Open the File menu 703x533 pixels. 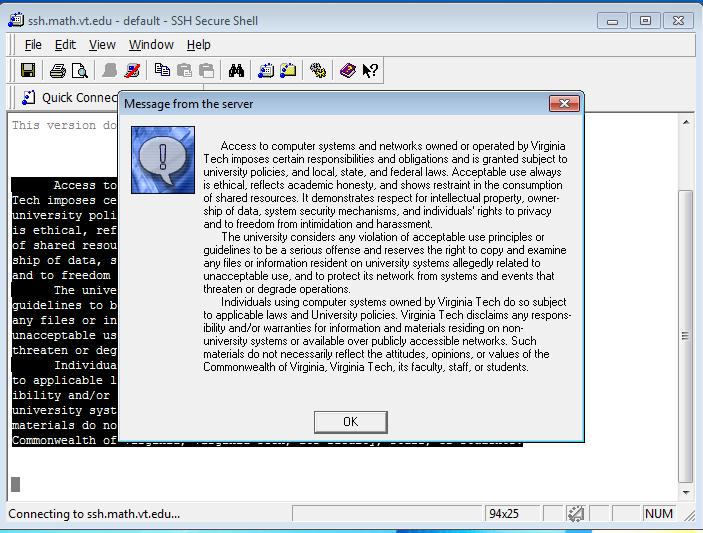[33, 45]
